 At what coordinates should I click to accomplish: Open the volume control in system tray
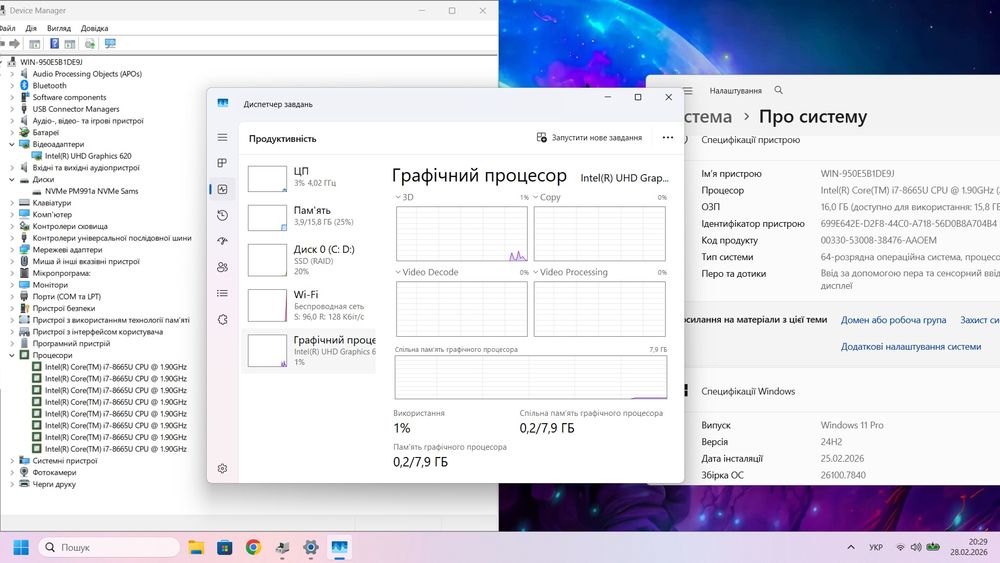tap(916, 547)
